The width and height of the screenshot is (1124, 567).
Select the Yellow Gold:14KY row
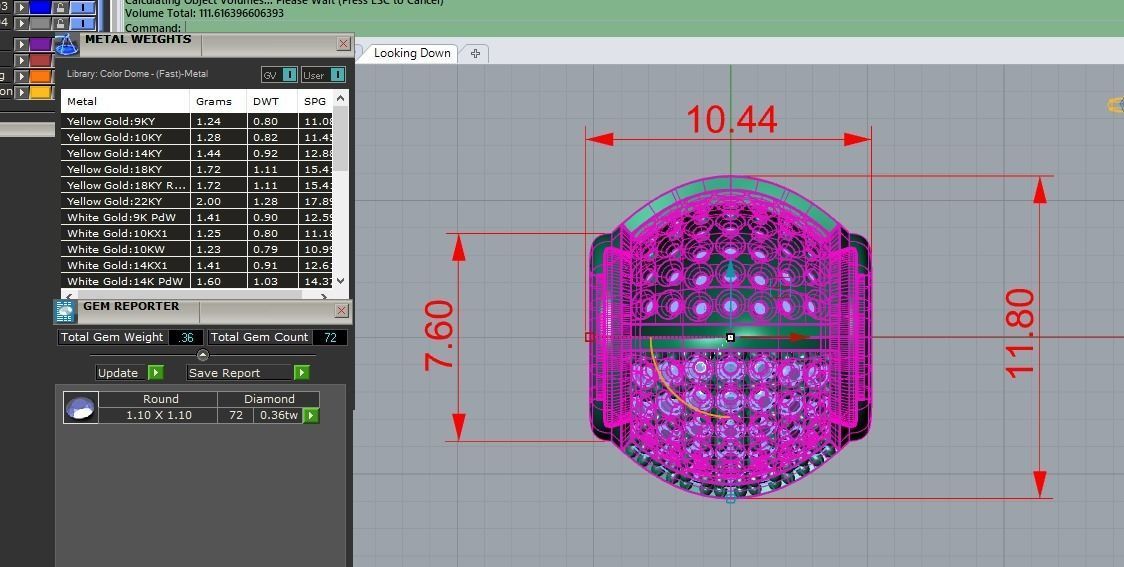[197, 153]
